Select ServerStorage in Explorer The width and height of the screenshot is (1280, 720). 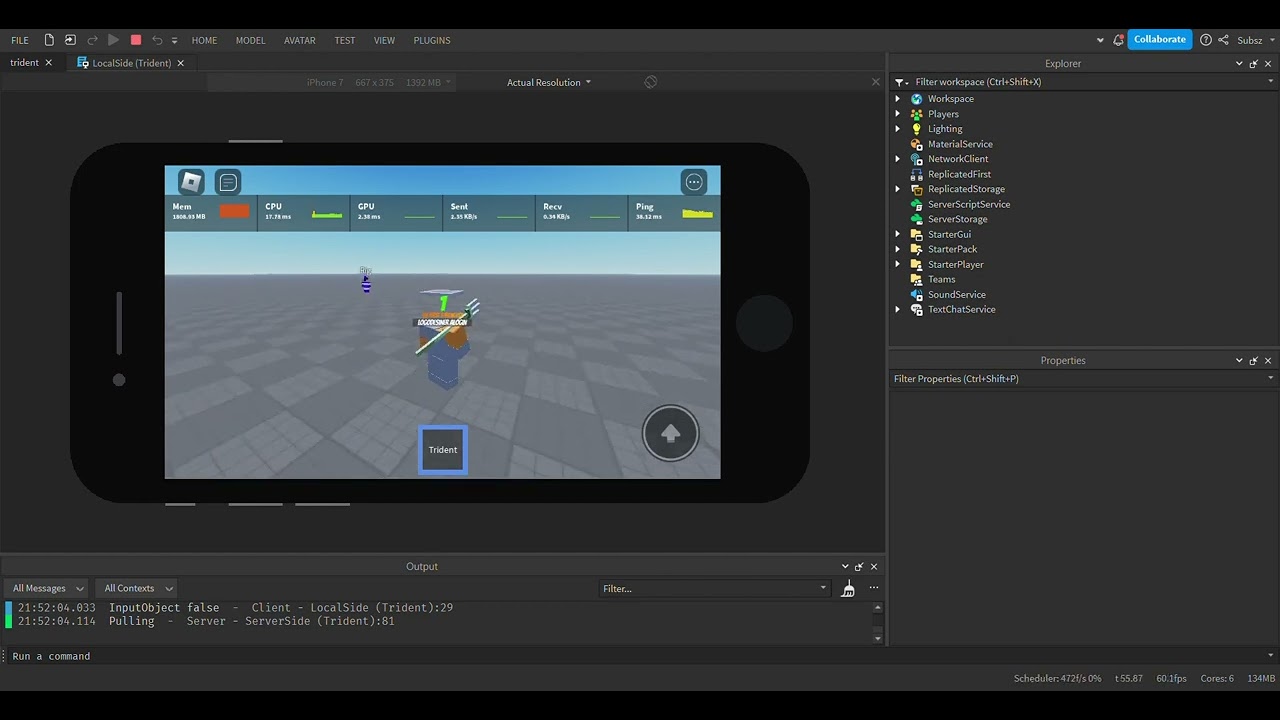coord(957,219)
